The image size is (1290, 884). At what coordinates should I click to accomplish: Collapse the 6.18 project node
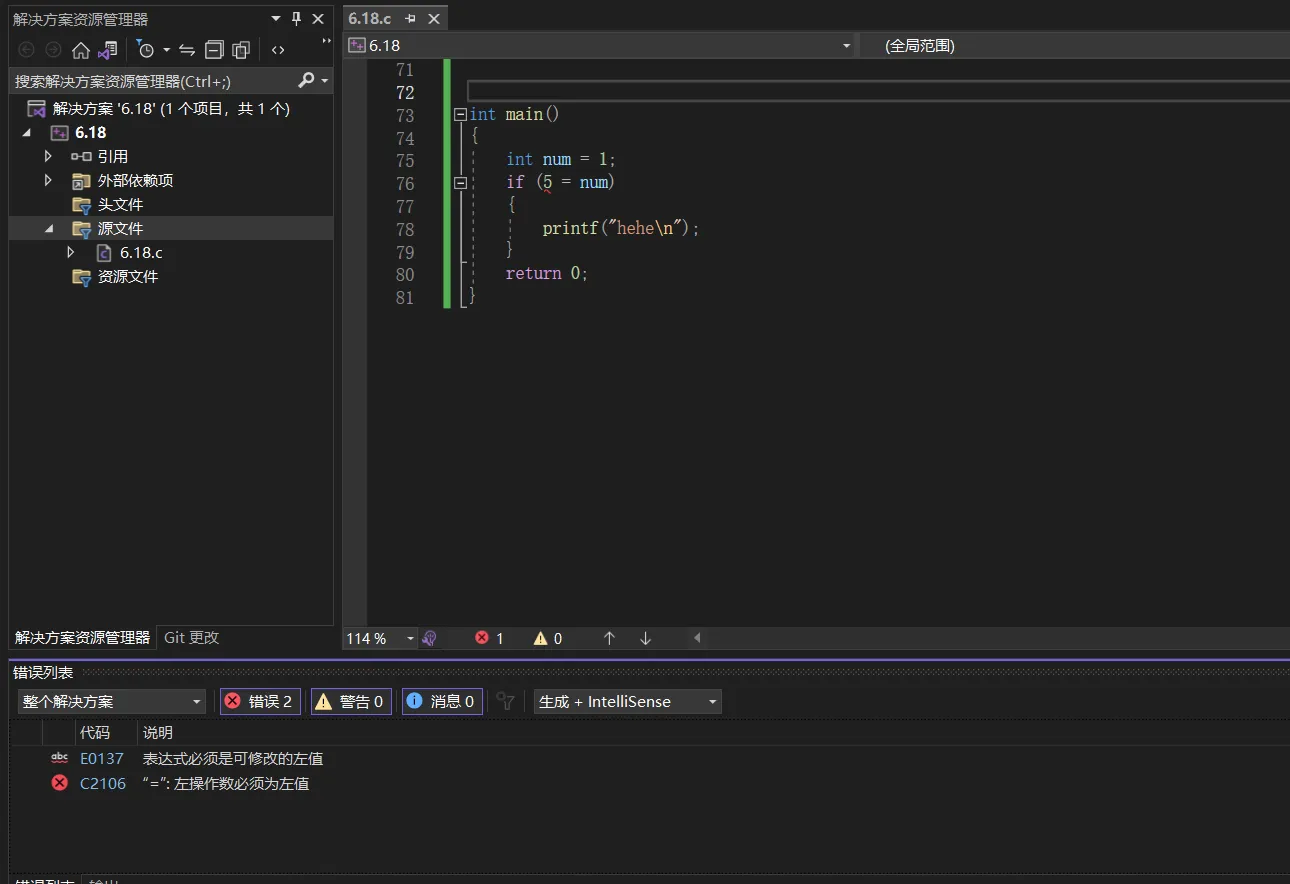coord(27,133)
